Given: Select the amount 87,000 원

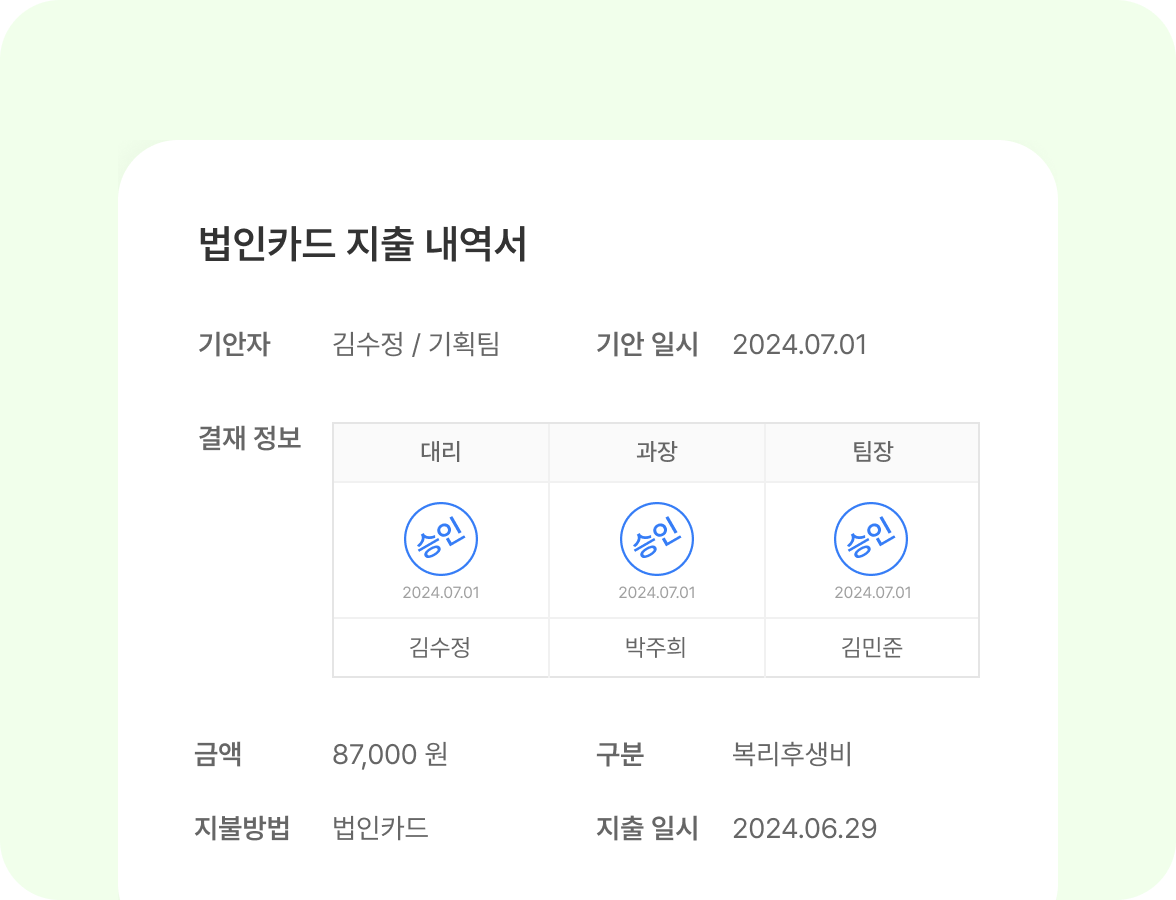Looking at the screenshot, I should [391, 756].
